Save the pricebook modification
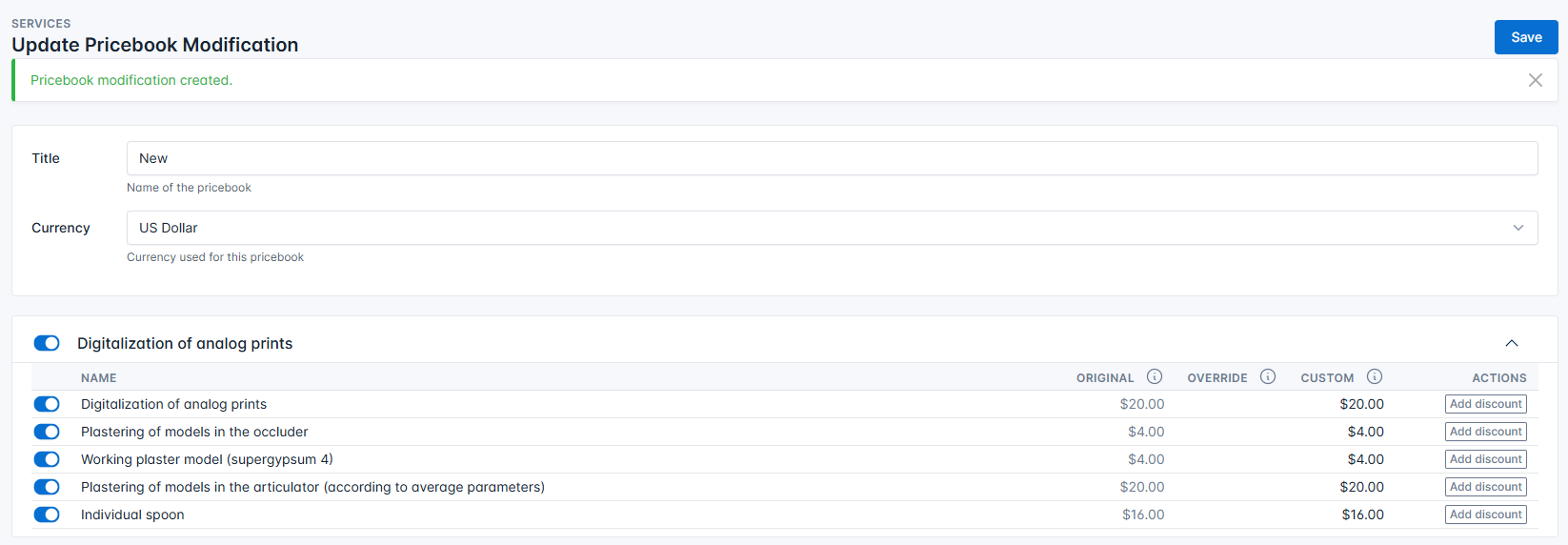 point(1525,37)
